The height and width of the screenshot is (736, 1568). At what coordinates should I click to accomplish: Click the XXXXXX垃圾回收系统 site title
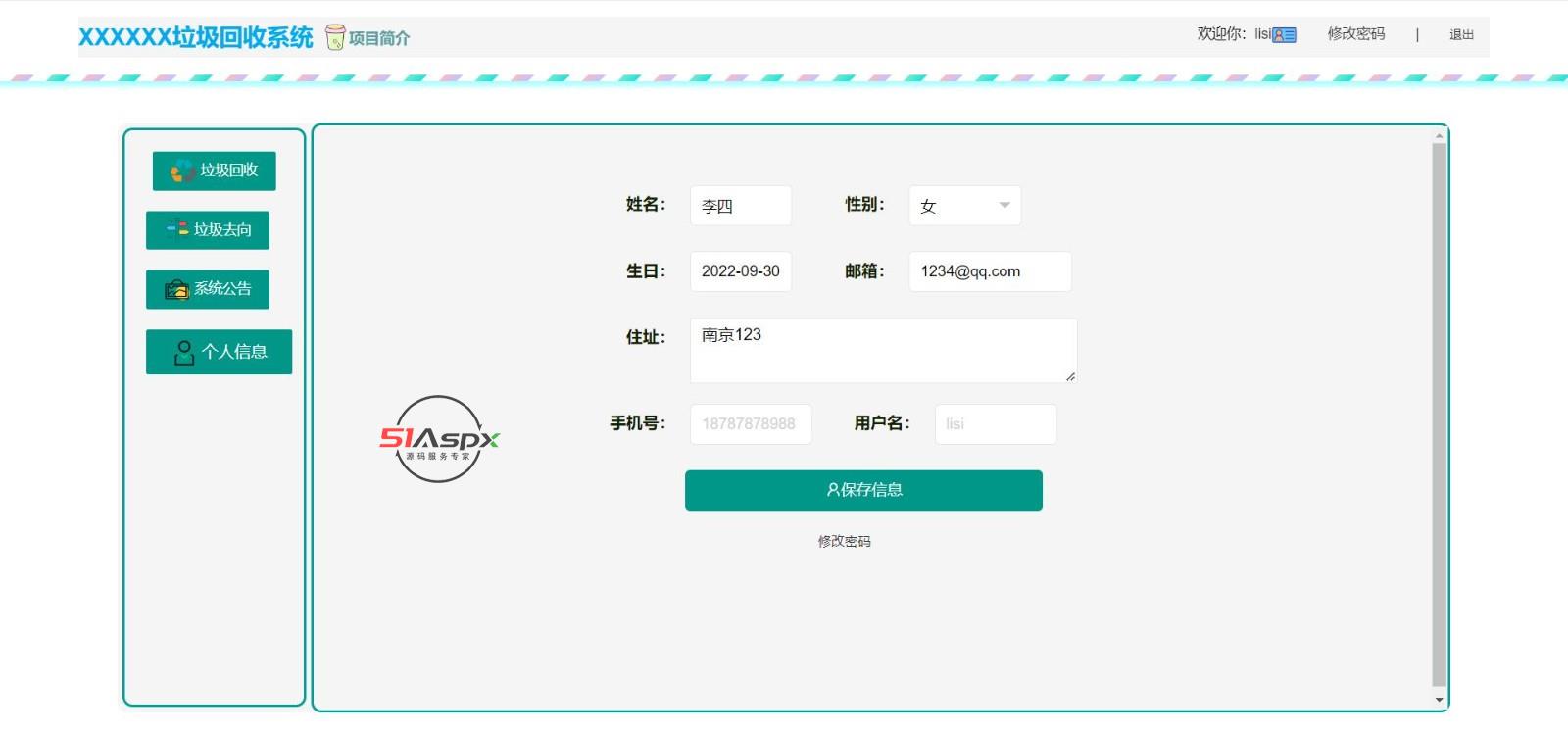(196, 37)
